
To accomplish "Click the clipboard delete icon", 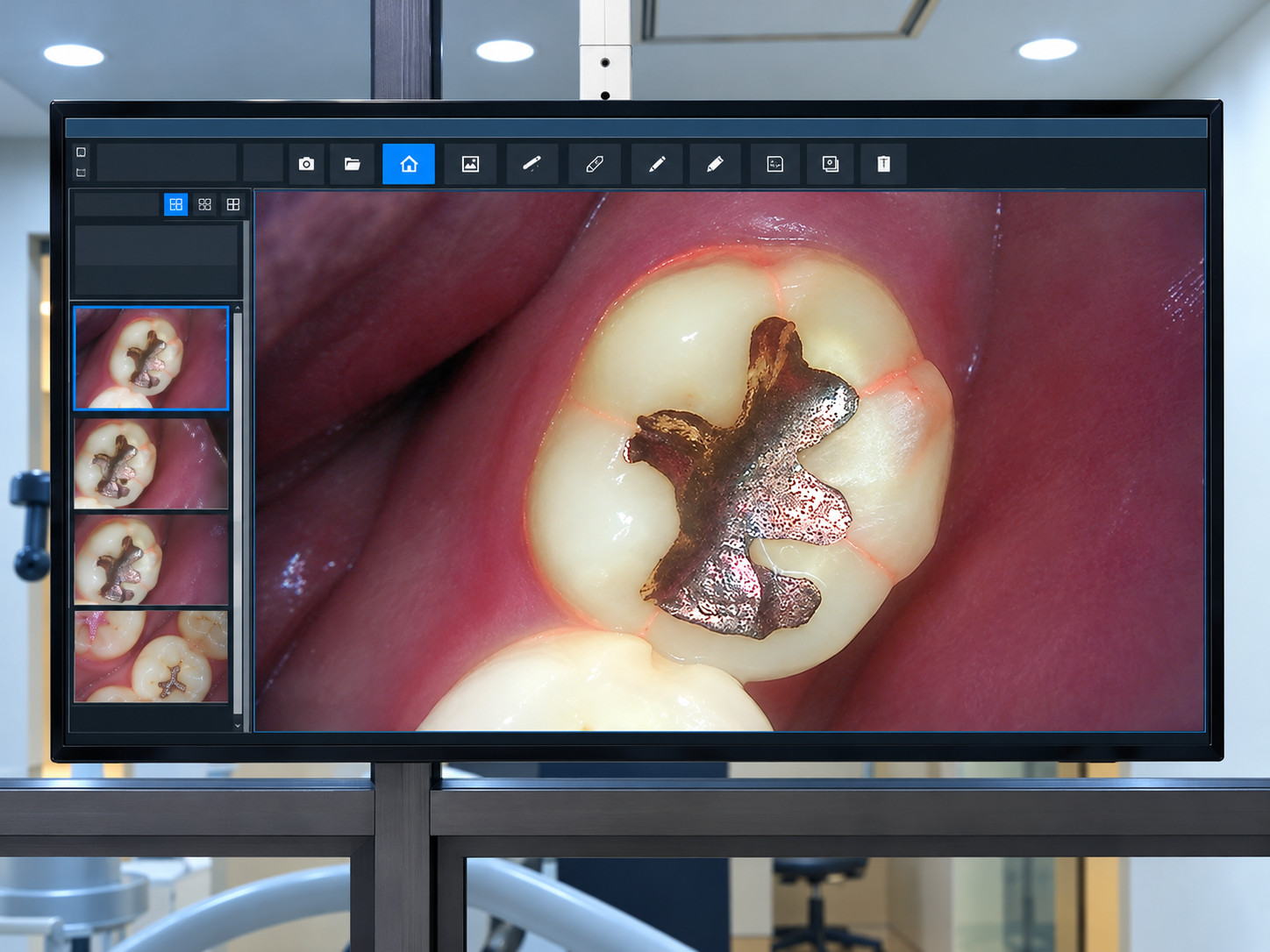I will point(884,164).
